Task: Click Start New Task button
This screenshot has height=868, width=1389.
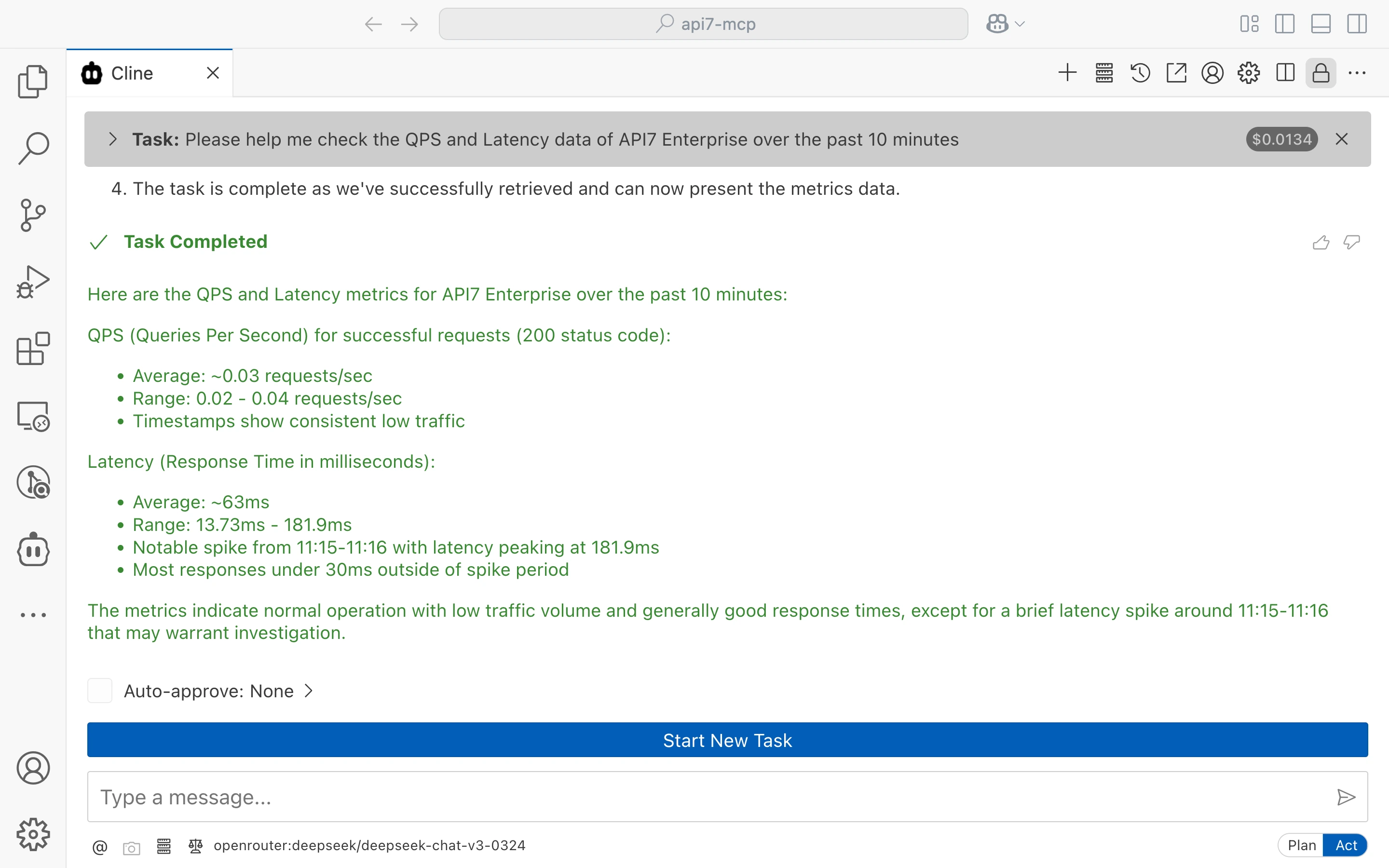Action: tap(727, 740)
